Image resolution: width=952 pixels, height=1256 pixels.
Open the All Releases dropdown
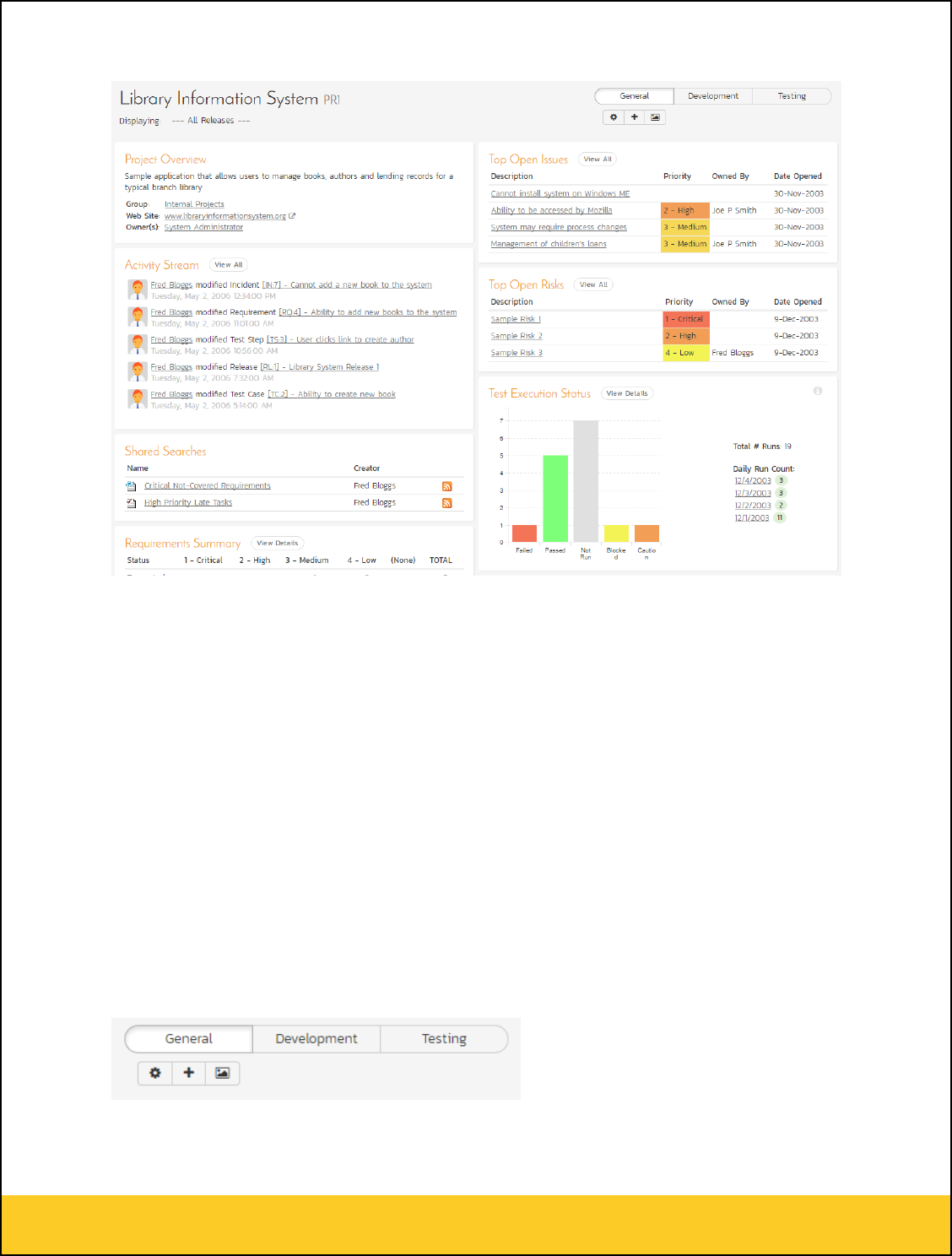coord(211,121)
